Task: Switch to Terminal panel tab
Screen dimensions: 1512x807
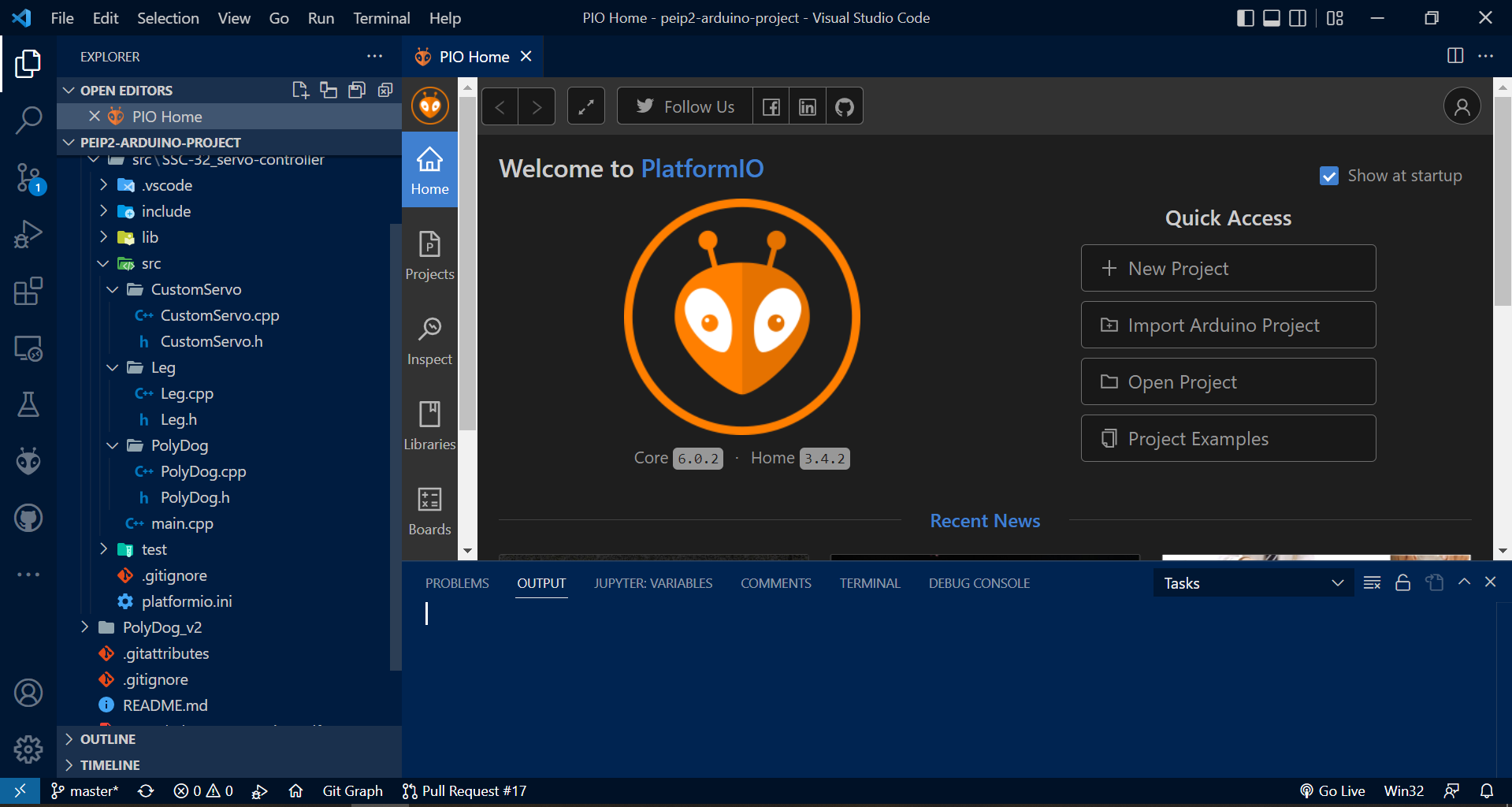Action: coord(869,583)
